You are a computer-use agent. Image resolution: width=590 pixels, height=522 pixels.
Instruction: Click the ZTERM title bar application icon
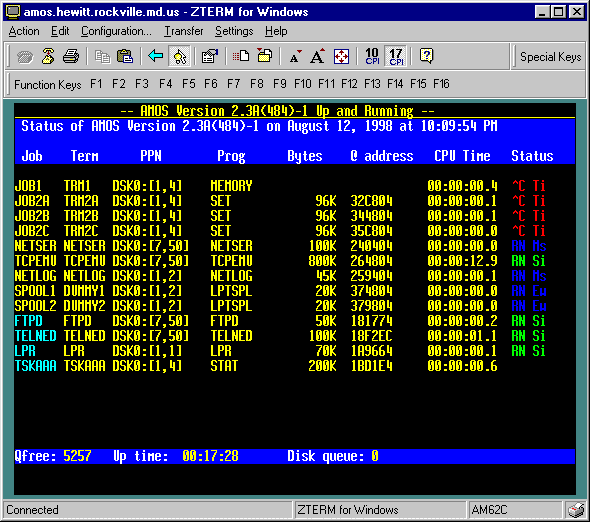click(12, 12)
